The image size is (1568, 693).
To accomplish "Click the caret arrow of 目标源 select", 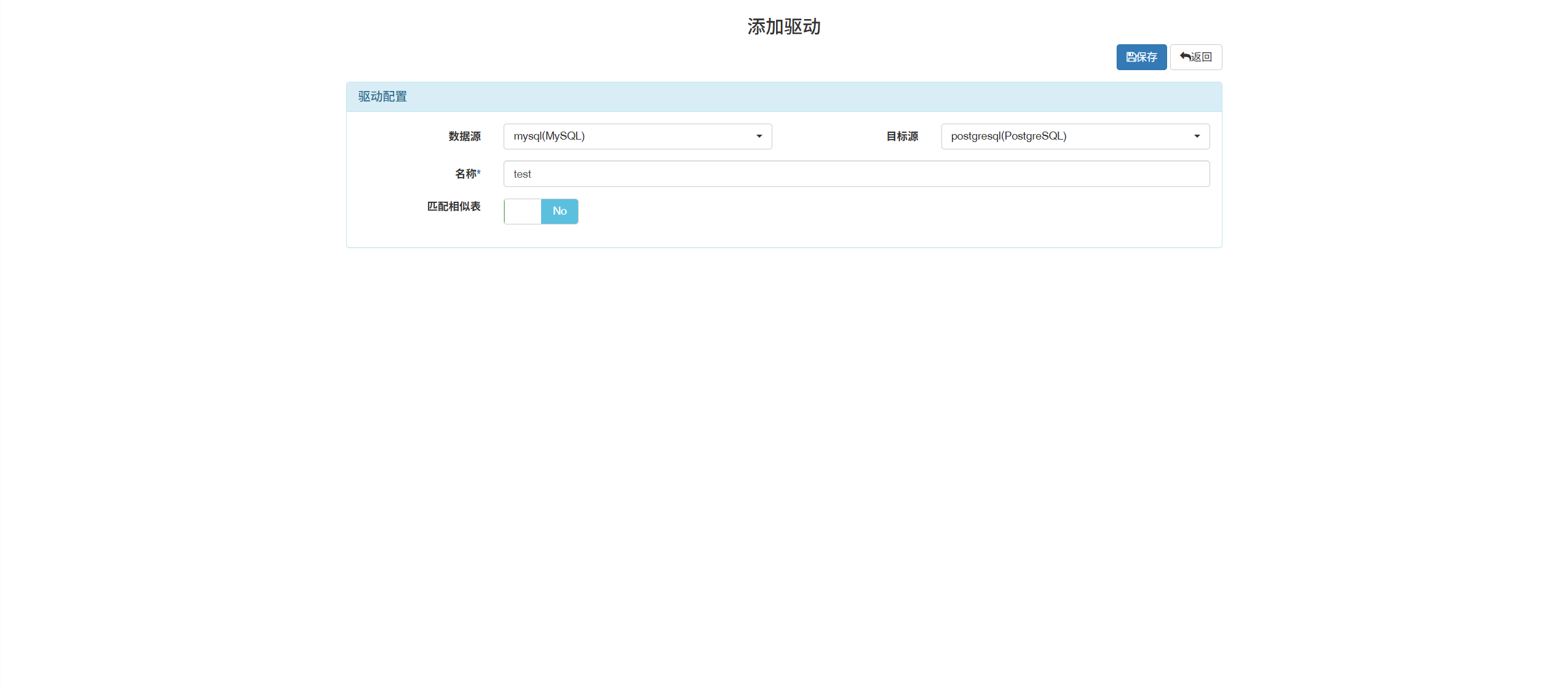I will 1197,137.
